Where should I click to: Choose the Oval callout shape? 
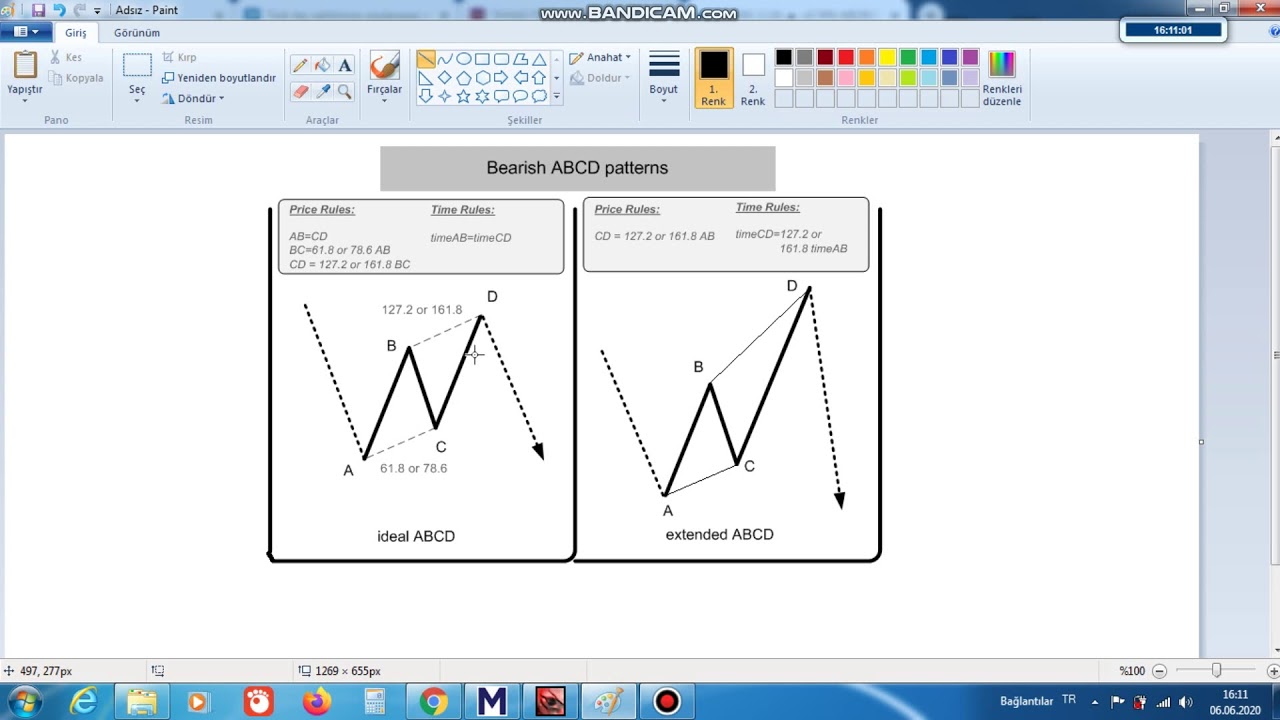tap(520, 96)
